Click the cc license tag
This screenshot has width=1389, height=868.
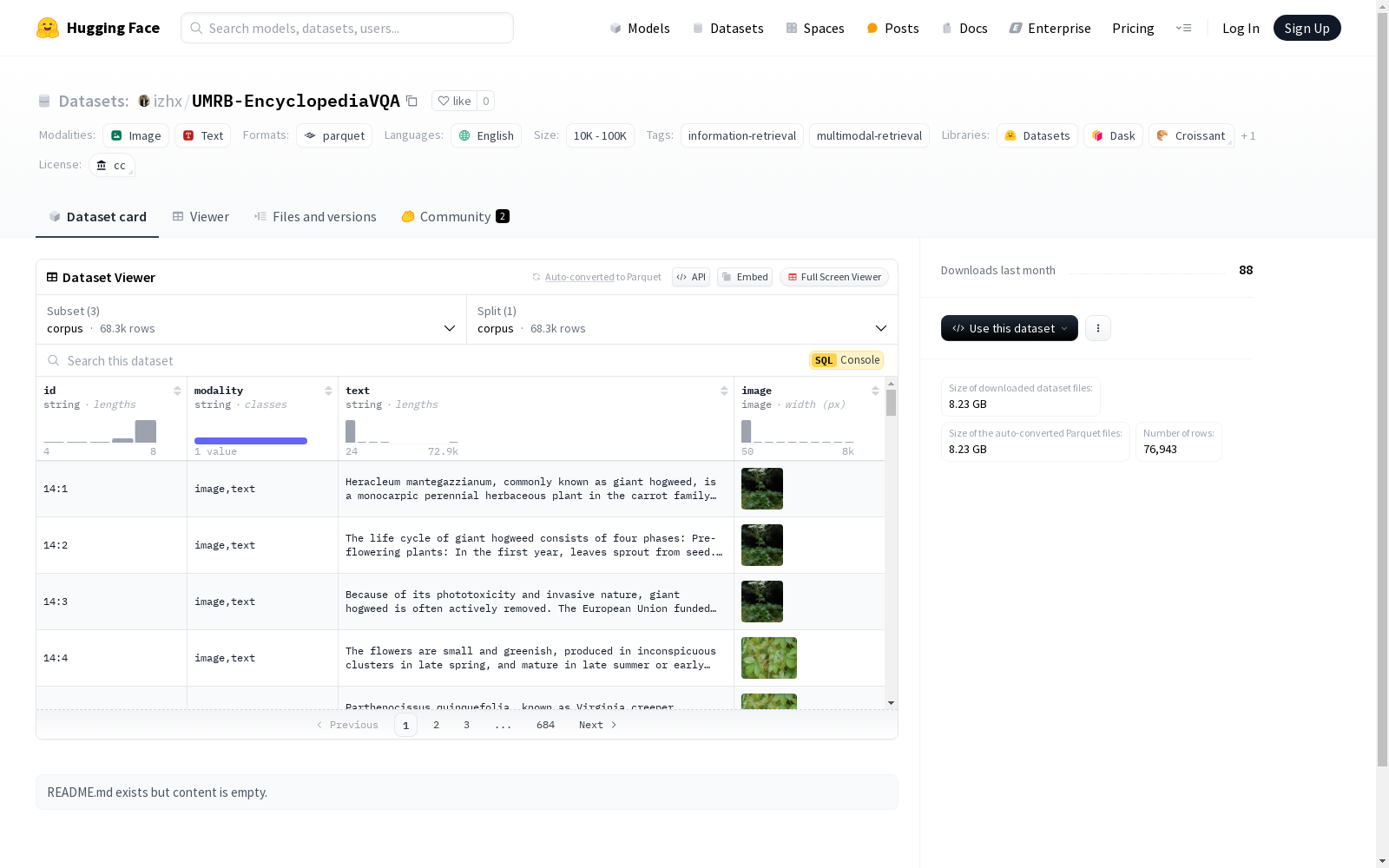[112, 165]
